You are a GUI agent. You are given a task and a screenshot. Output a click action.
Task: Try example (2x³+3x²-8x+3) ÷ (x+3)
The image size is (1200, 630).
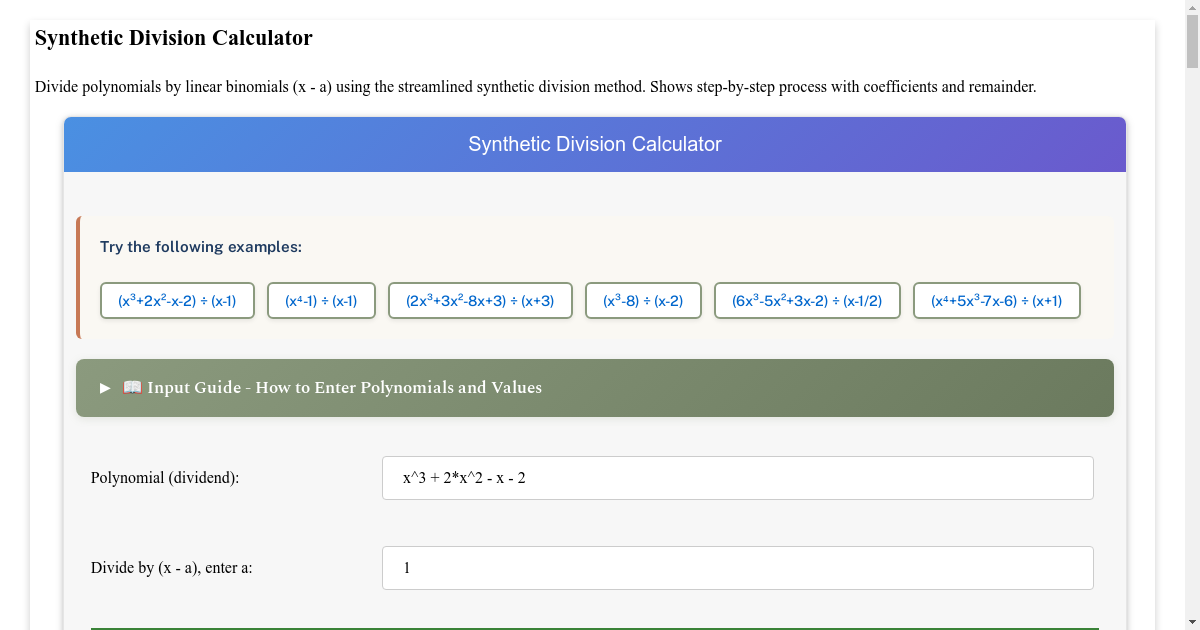(x=480, y=300)
